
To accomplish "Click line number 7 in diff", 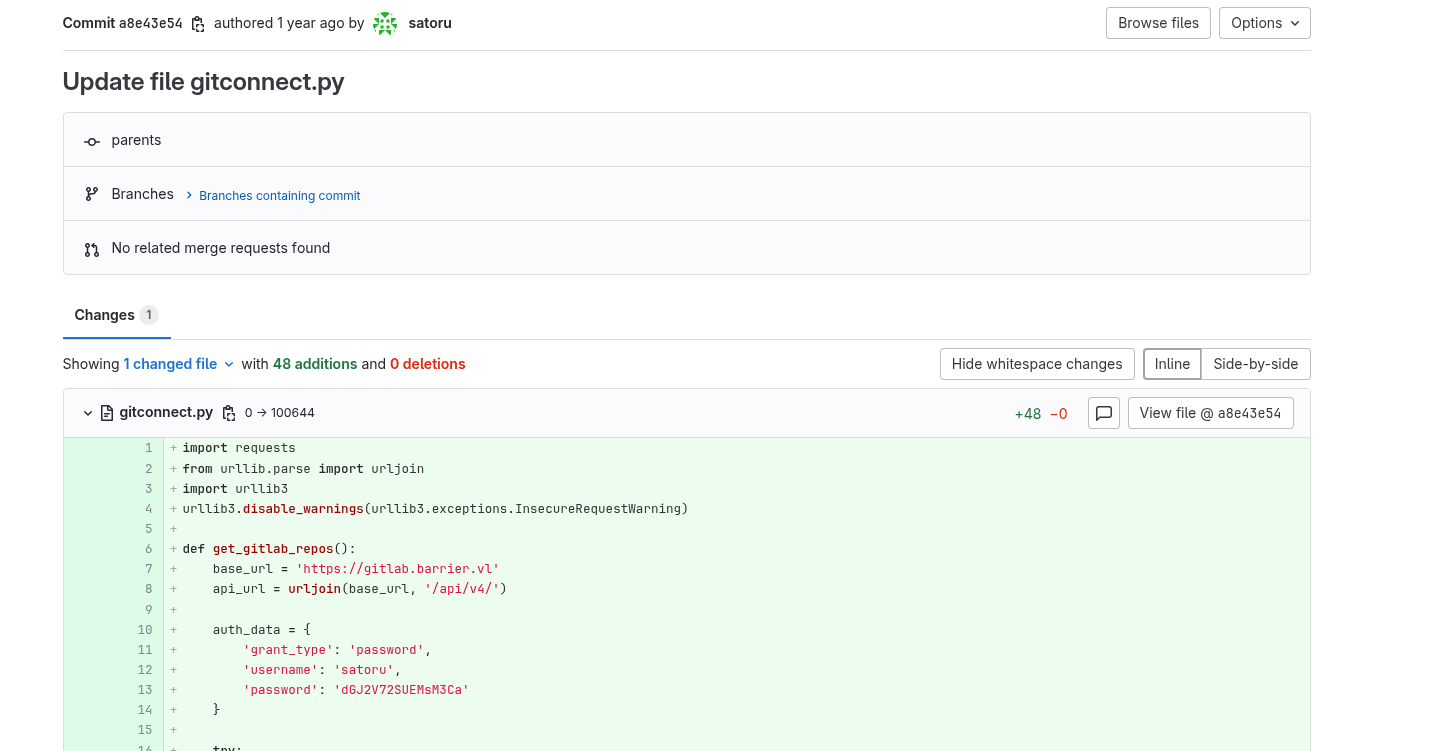I will [148, 569].
